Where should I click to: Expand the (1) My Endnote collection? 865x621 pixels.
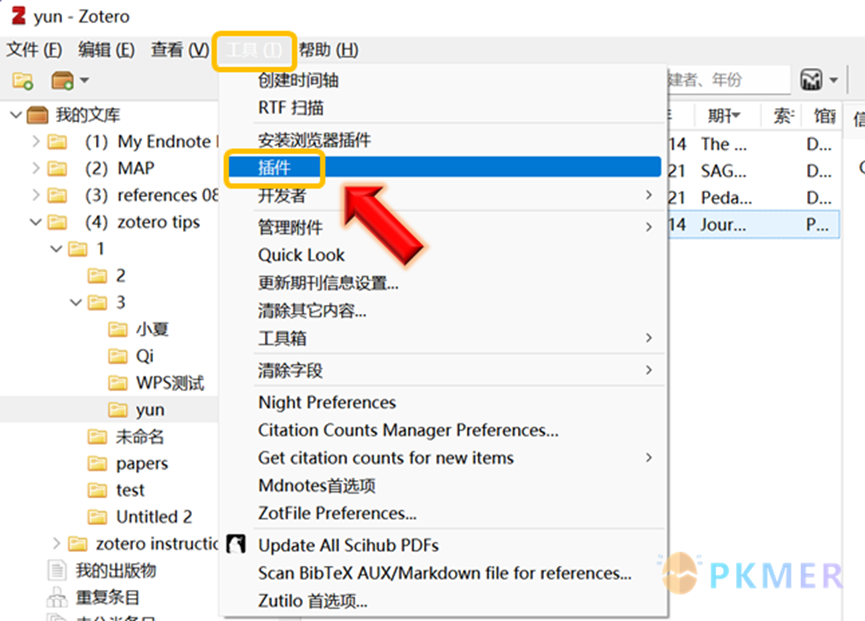36,142
